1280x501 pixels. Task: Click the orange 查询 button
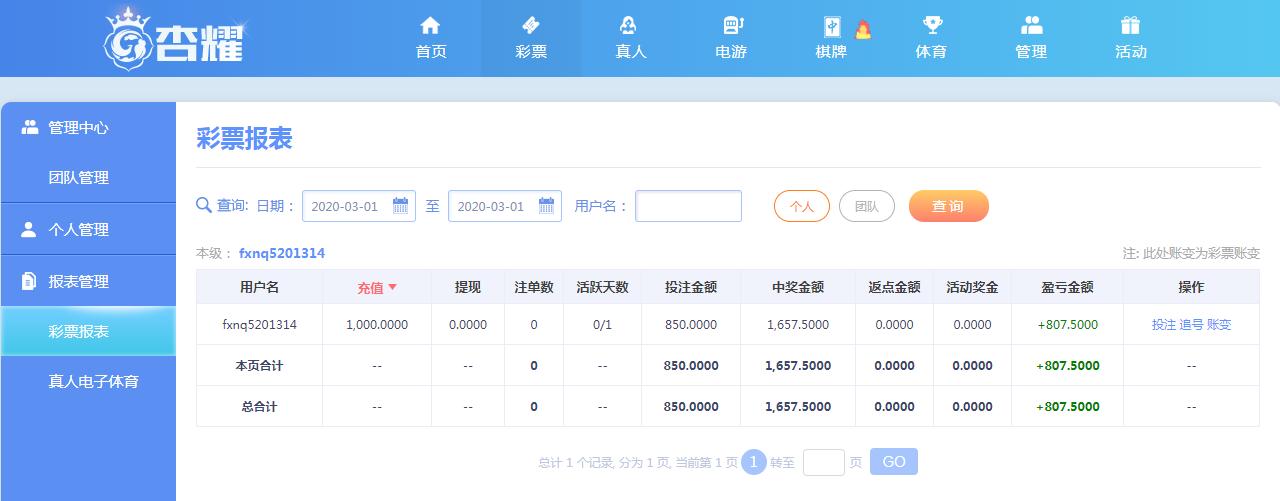tap(948, 206)
